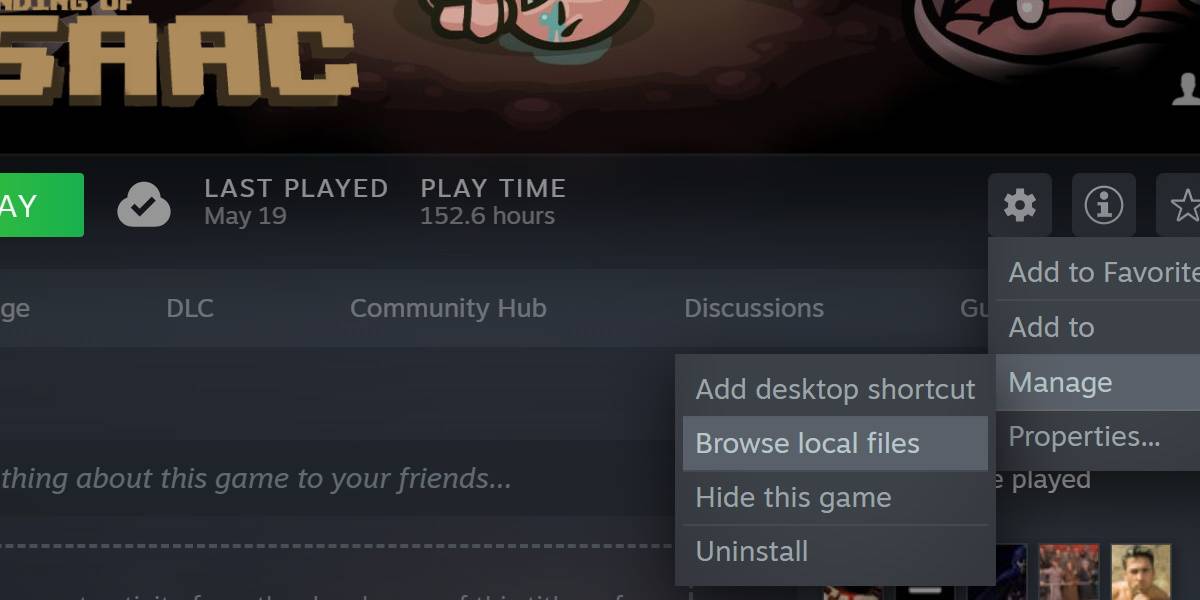1200x600 pixels.
Task: Expand the Add to submenu
Action: [x=1099, y=327]
